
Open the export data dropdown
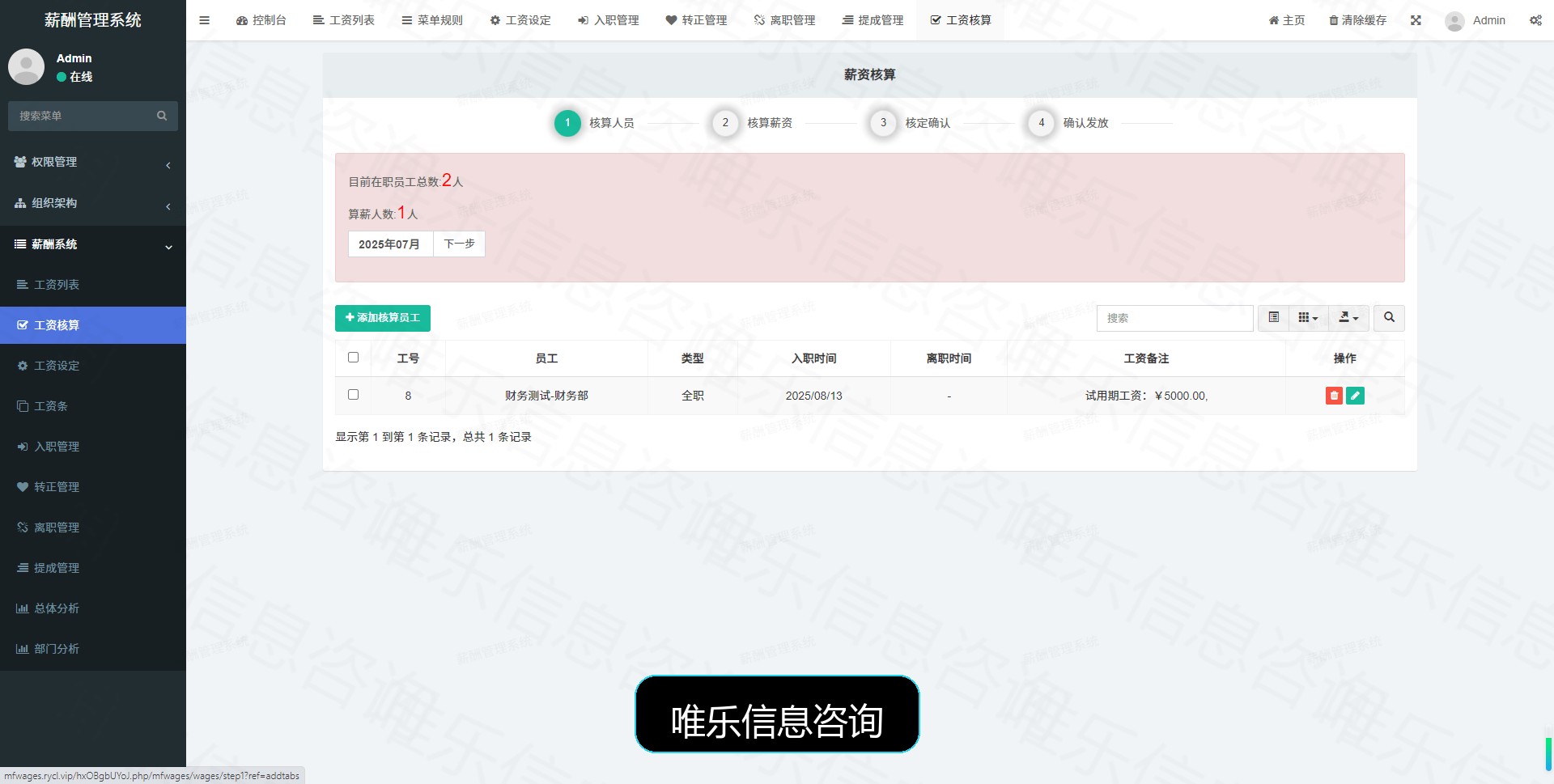1348,318
